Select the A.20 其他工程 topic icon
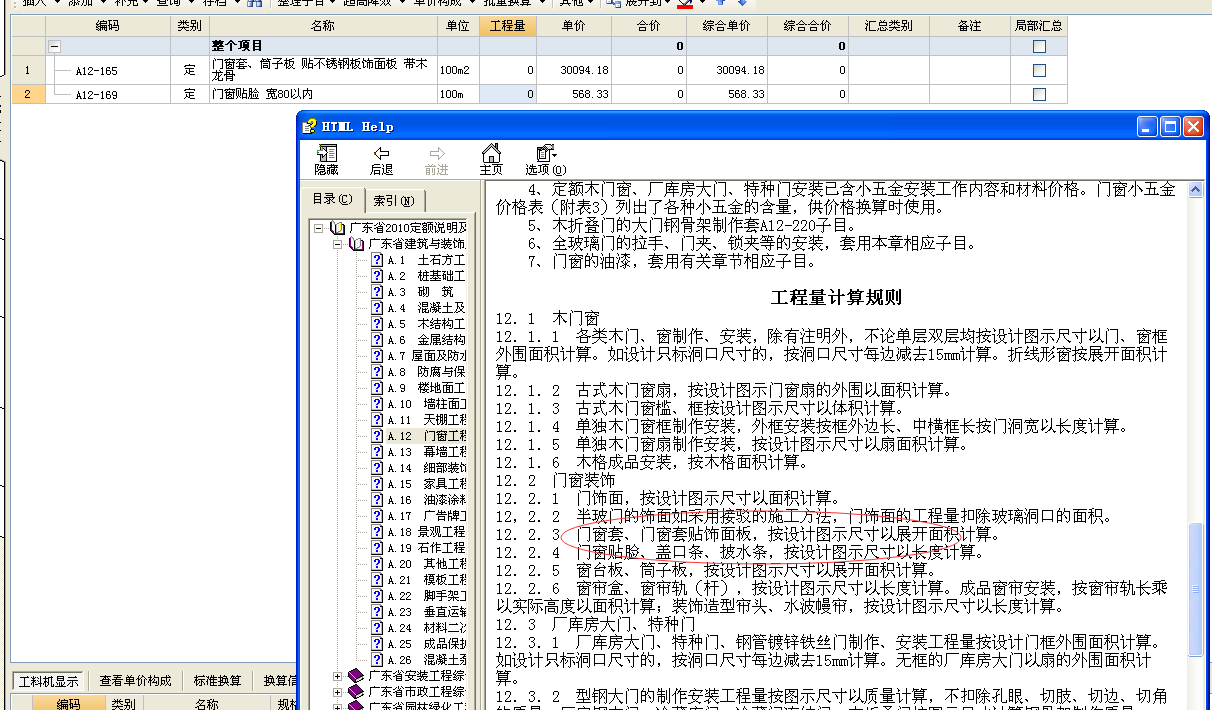Screen dimensions: 1212x710 [x=377, y=564]
